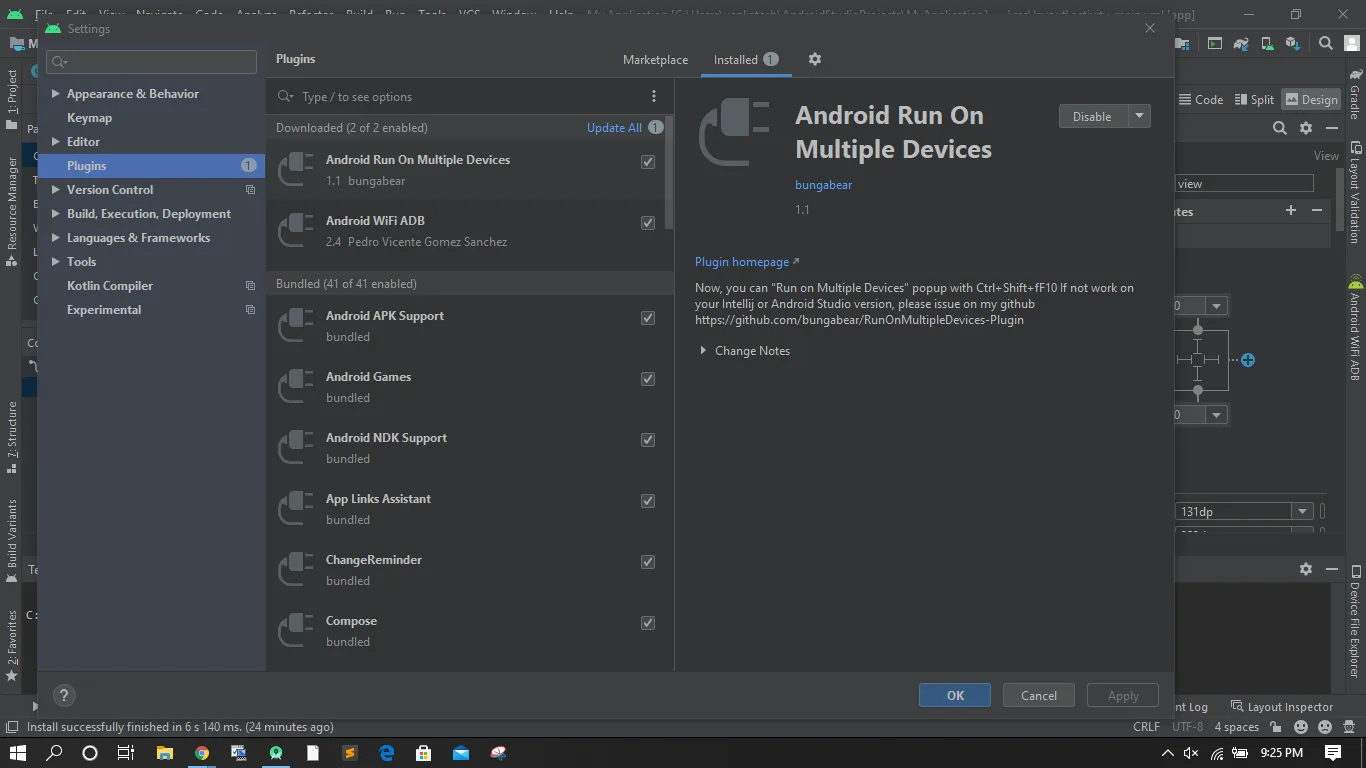The image size is (1366, 768).
Task: Toggle Android NDK Support checkbox
Action: pyautogui.click(x=648, y=440)
